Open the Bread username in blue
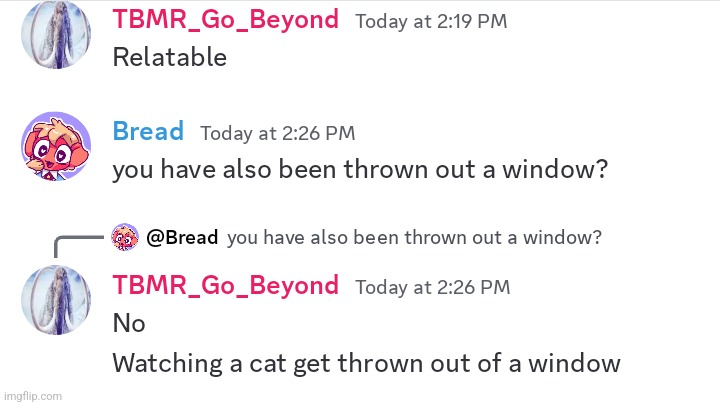720x405 pixels. (148, 131)
